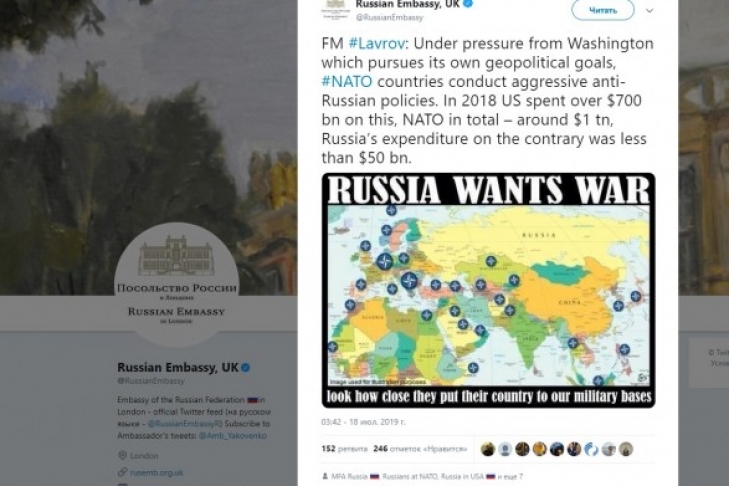Click the Russian Embassy logo avatar in sidebar
The image size is (729, 486).
click(x=176, y=284)
